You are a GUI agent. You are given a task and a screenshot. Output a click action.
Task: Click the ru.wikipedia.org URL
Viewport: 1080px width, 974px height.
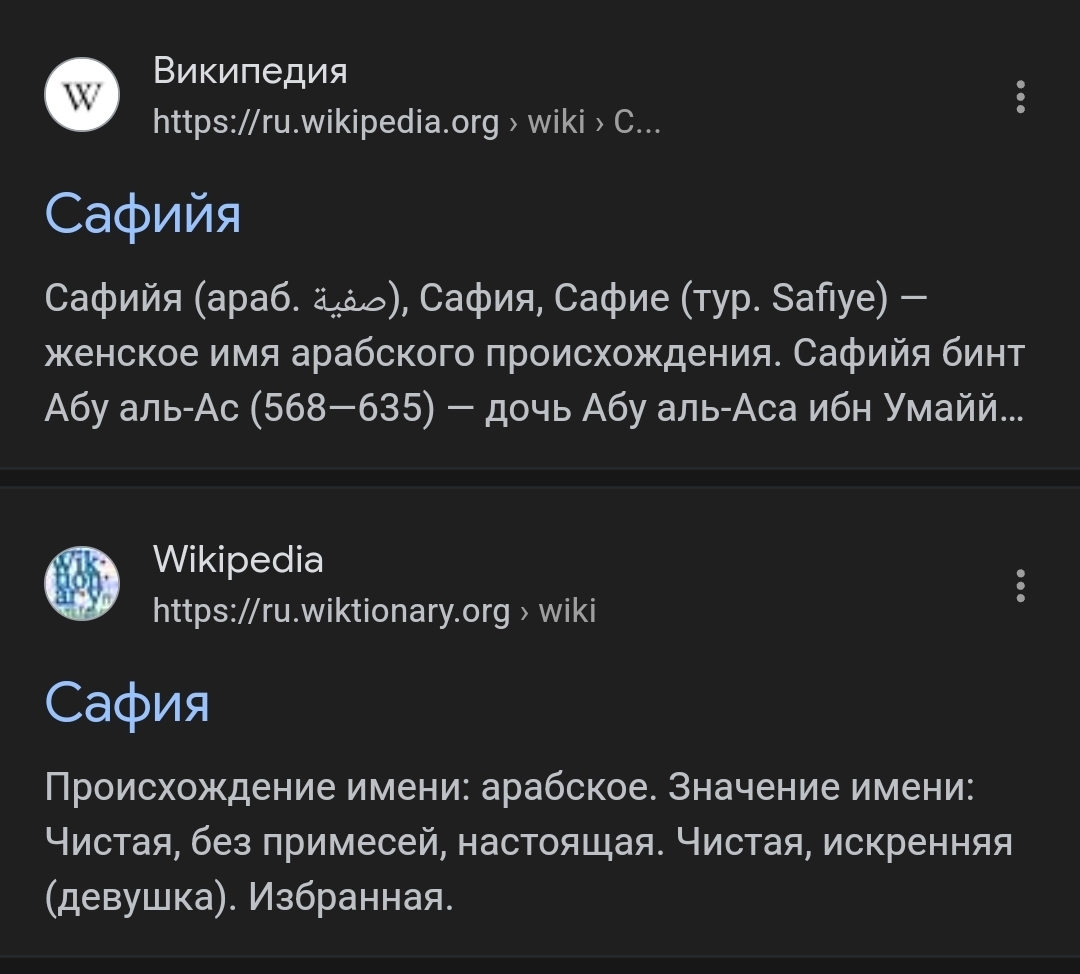pos(326,122)
